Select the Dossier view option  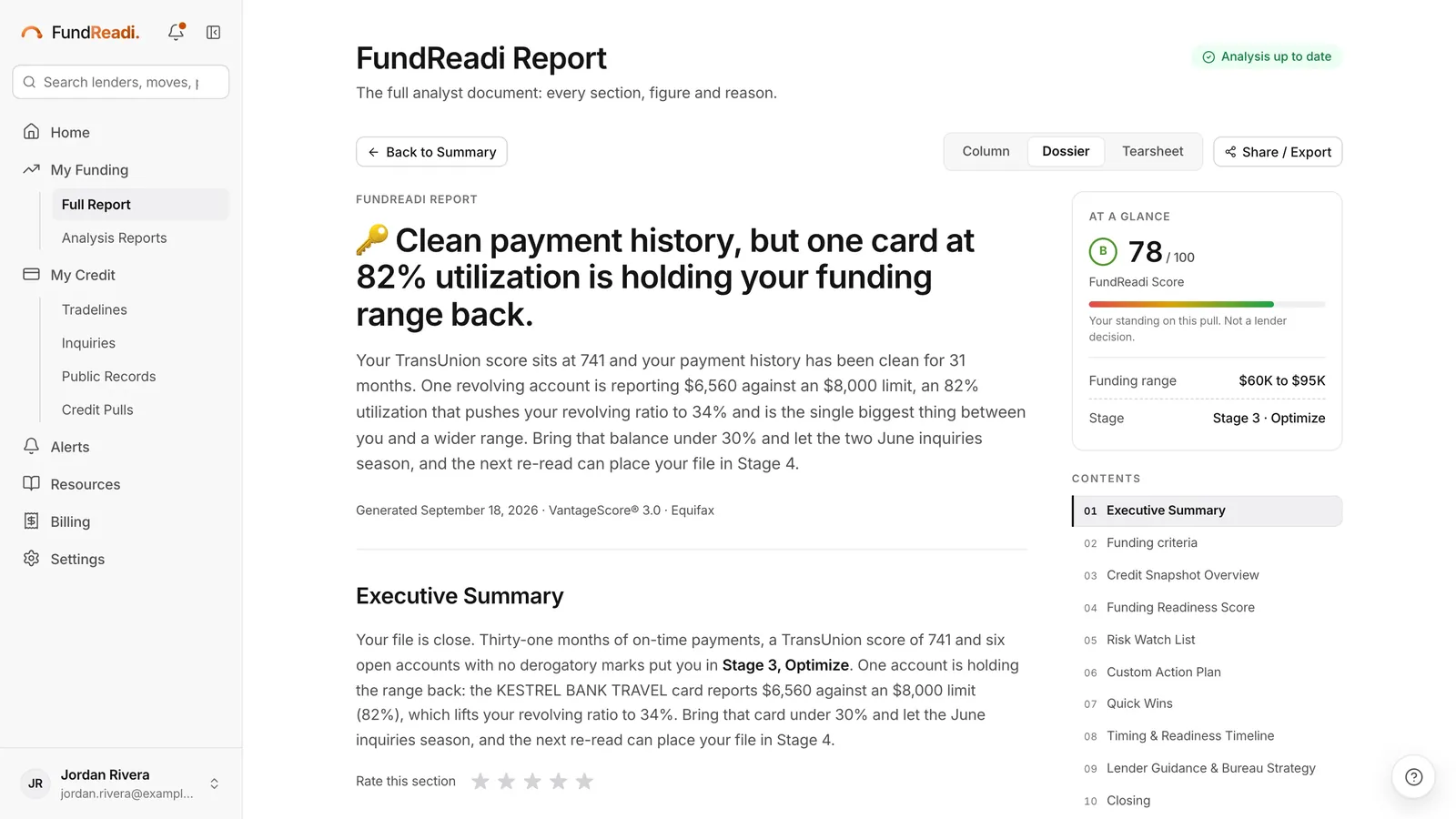point(1066,151)
